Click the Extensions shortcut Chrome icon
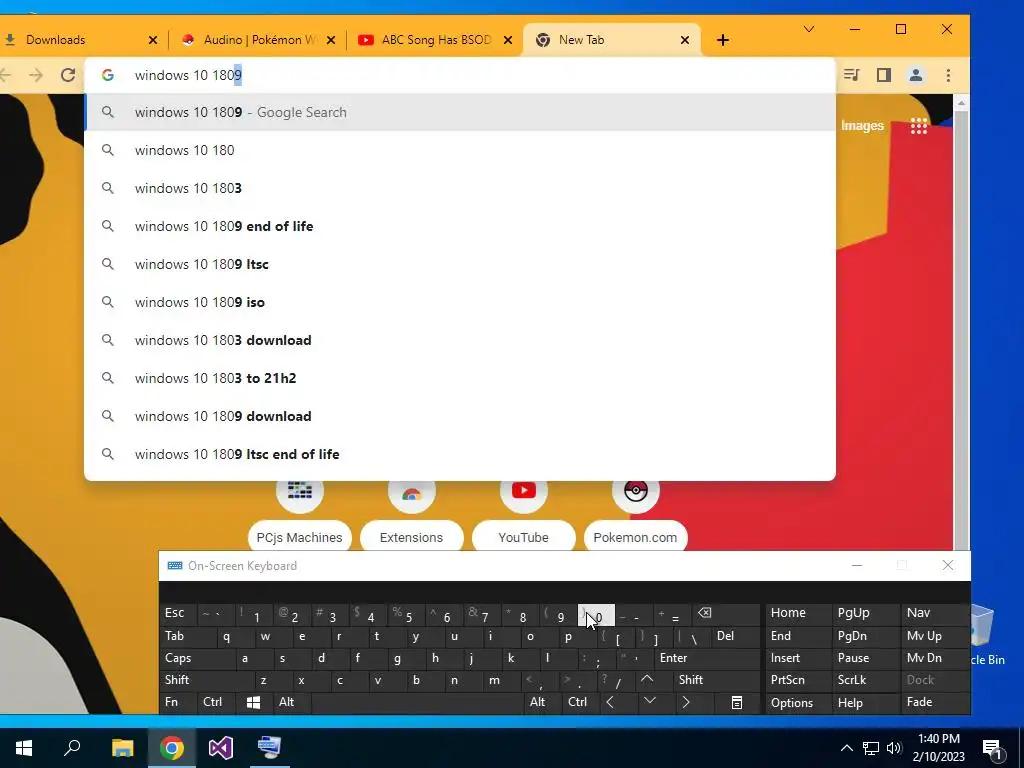This screenshot has width=1024, height=768. (411, 492)
